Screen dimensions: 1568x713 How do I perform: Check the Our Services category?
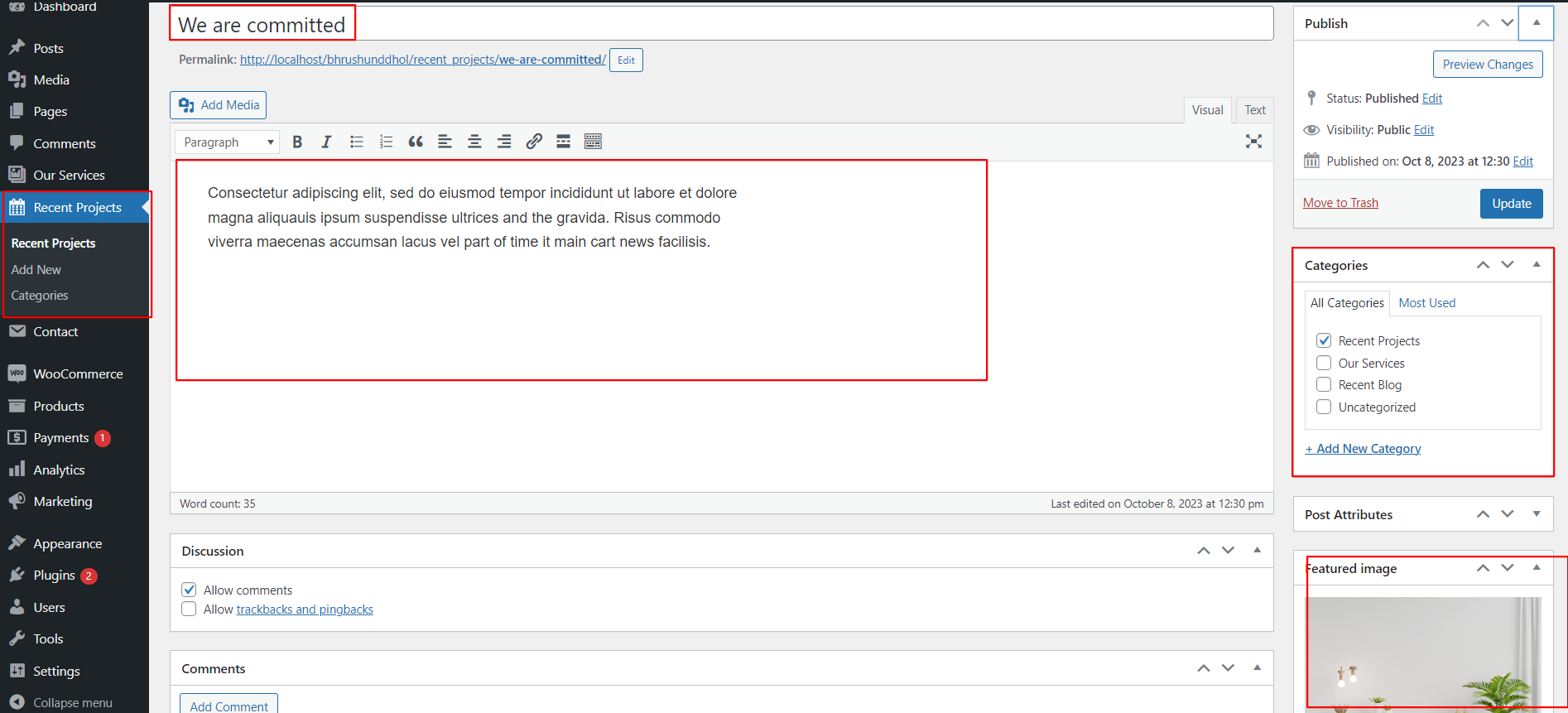pyautogui.click(x=1324, y=363)
